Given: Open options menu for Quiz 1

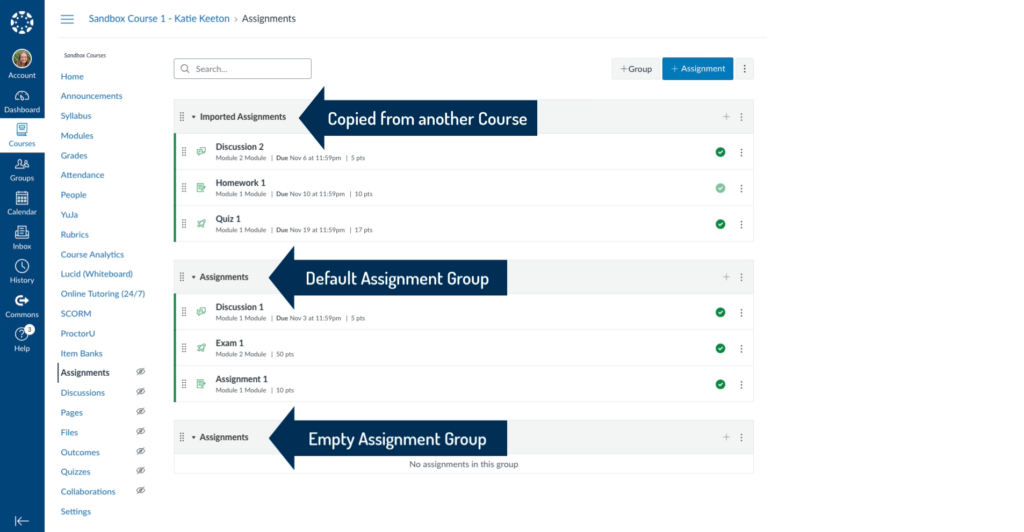Looking at the screenshot, I should click(741, 224).
